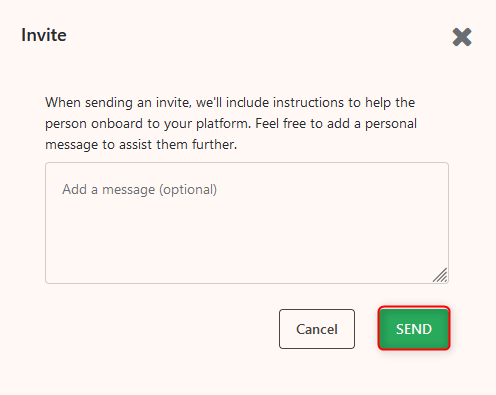Click the white Cancel button next to SEND

[x=317, y=329]
